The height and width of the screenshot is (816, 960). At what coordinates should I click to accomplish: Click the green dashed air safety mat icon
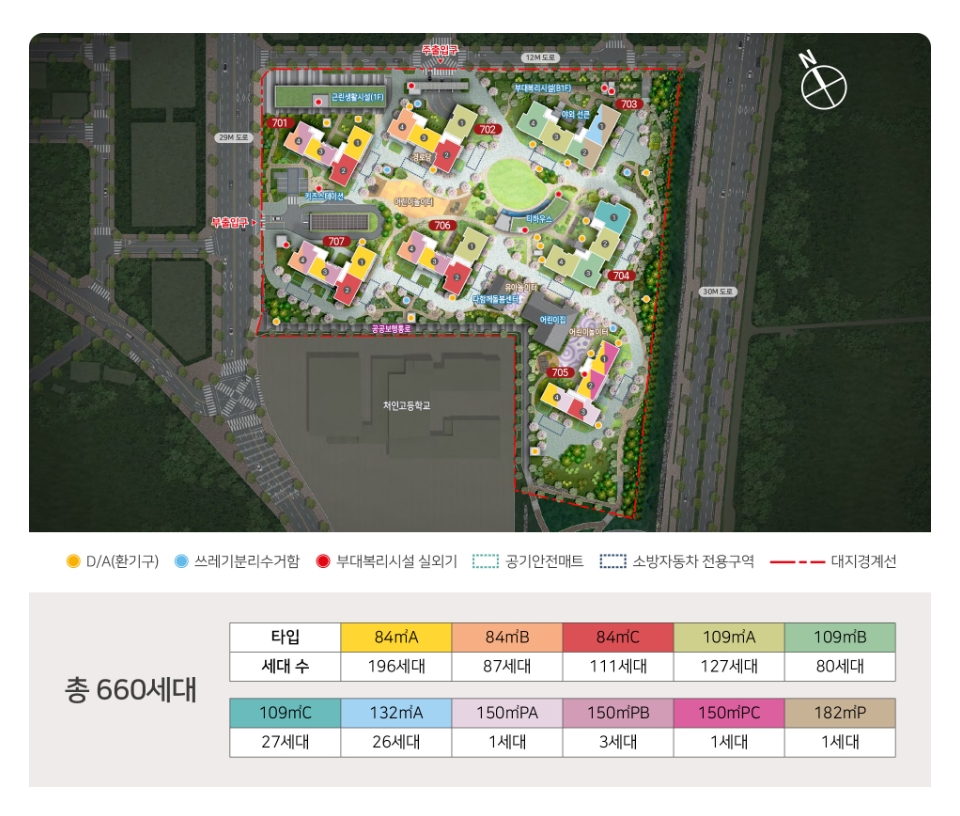[x=485, y=561]
